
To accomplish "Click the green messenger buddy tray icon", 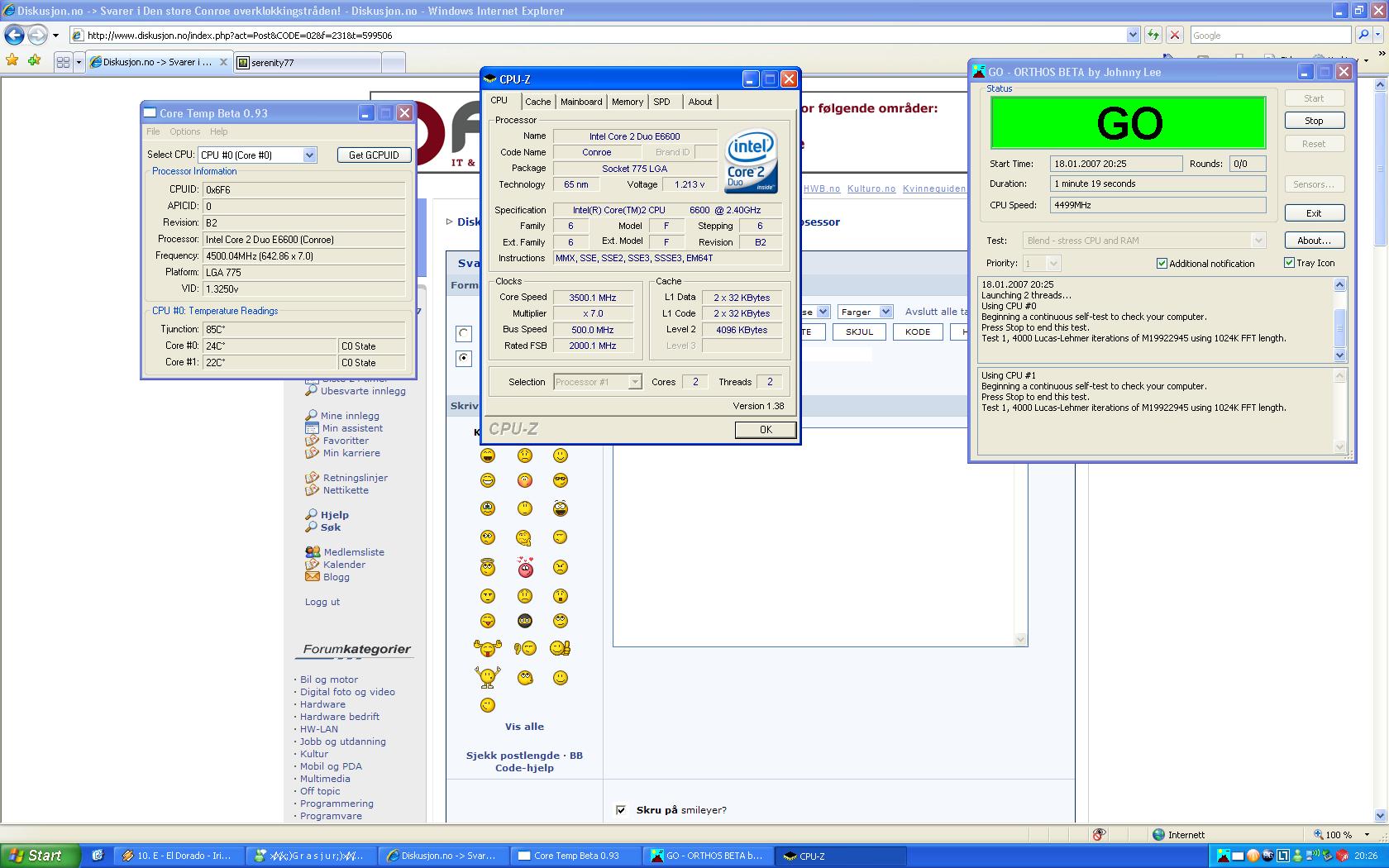I will 1299,856.
